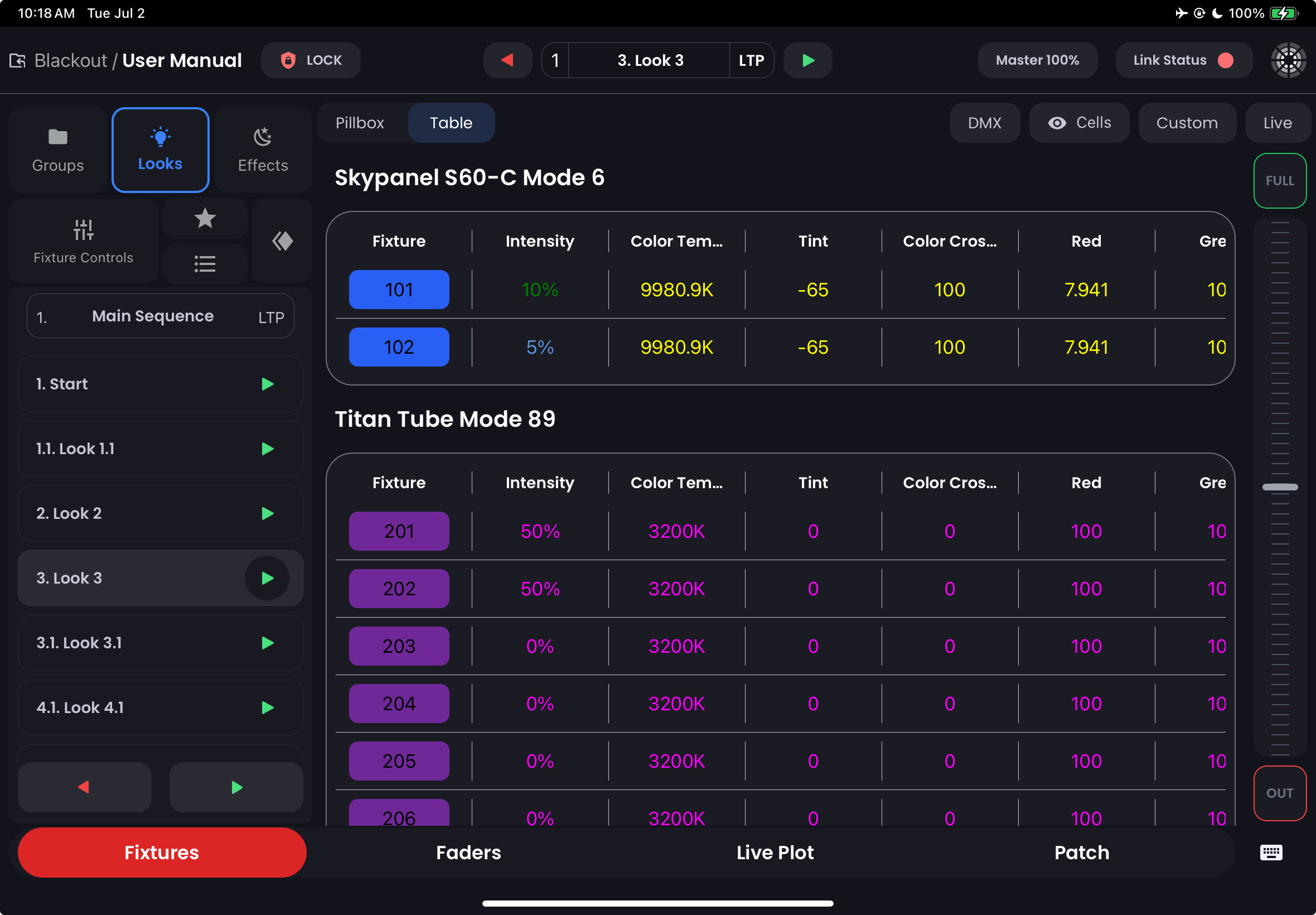Open the Groups folder panel
This screenshot has height=915, width=1316.
coord(57,150)
